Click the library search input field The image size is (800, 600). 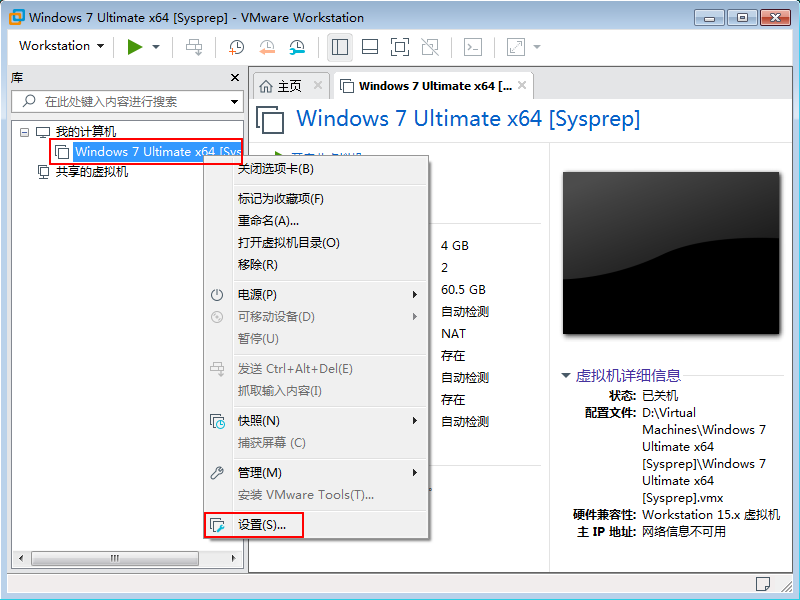click(x=125, y=101)
